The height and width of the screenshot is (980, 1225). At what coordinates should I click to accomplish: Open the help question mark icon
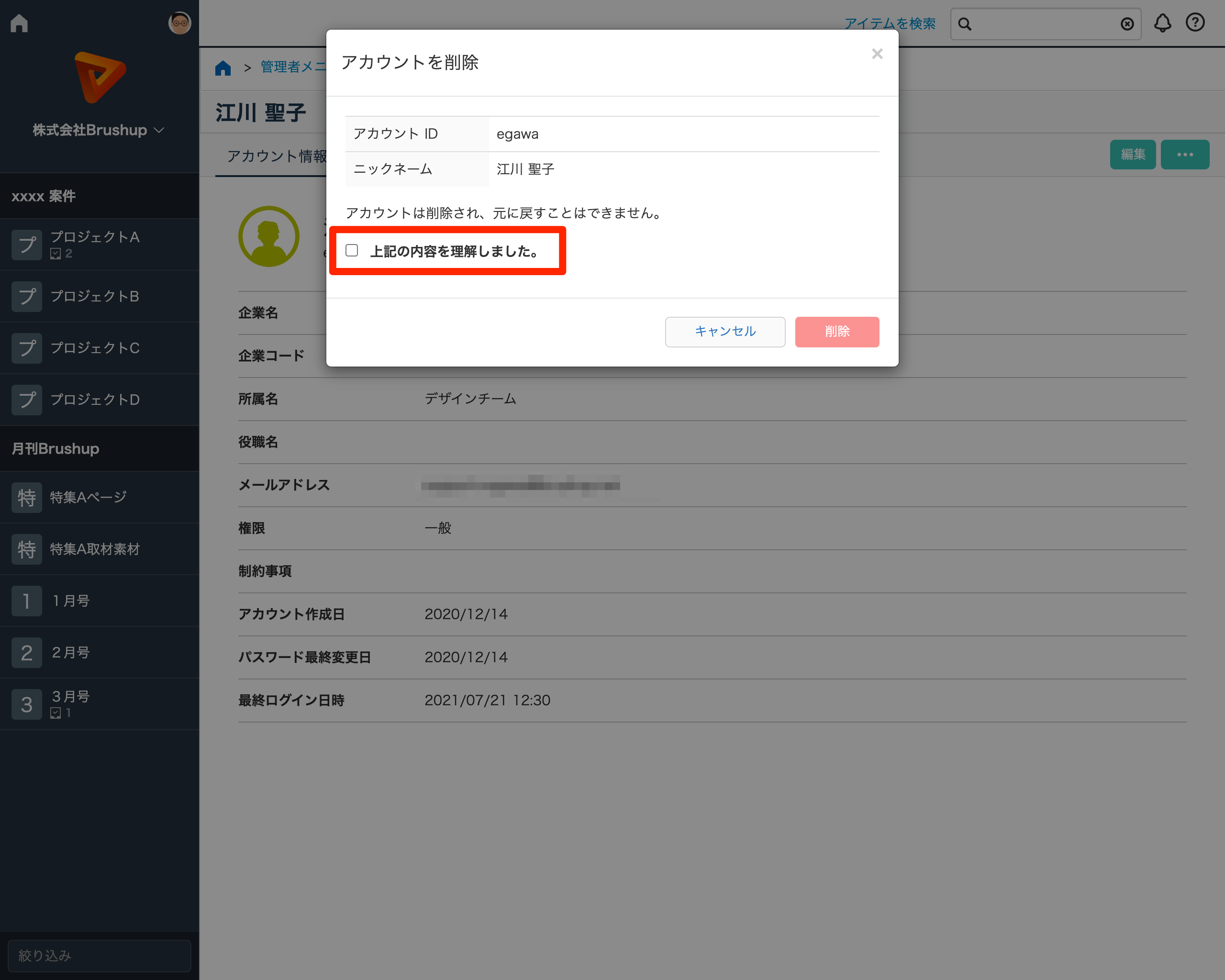[1195, 22]
